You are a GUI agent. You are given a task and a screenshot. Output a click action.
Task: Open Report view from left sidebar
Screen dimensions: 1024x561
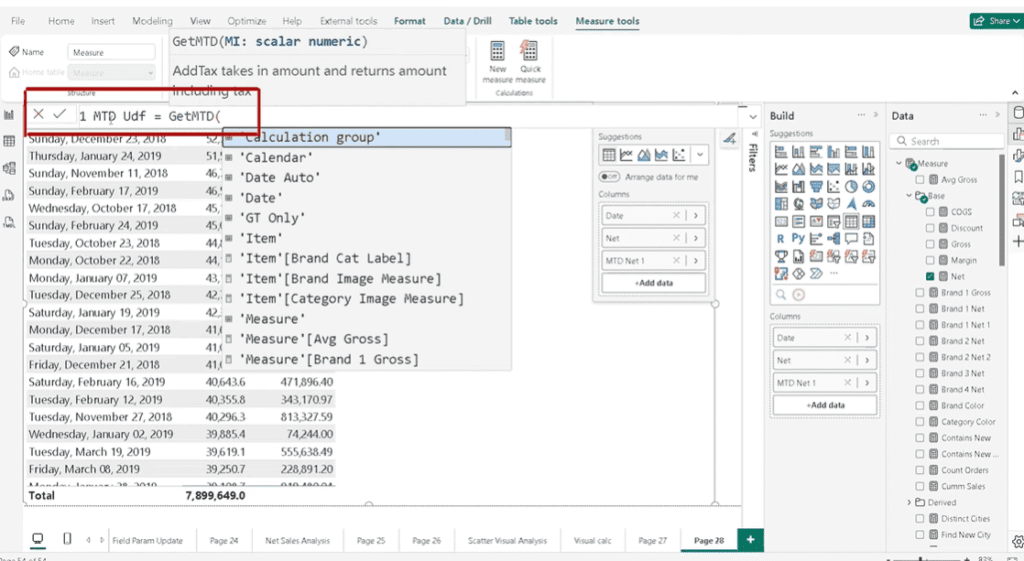[x=9, y=115]
